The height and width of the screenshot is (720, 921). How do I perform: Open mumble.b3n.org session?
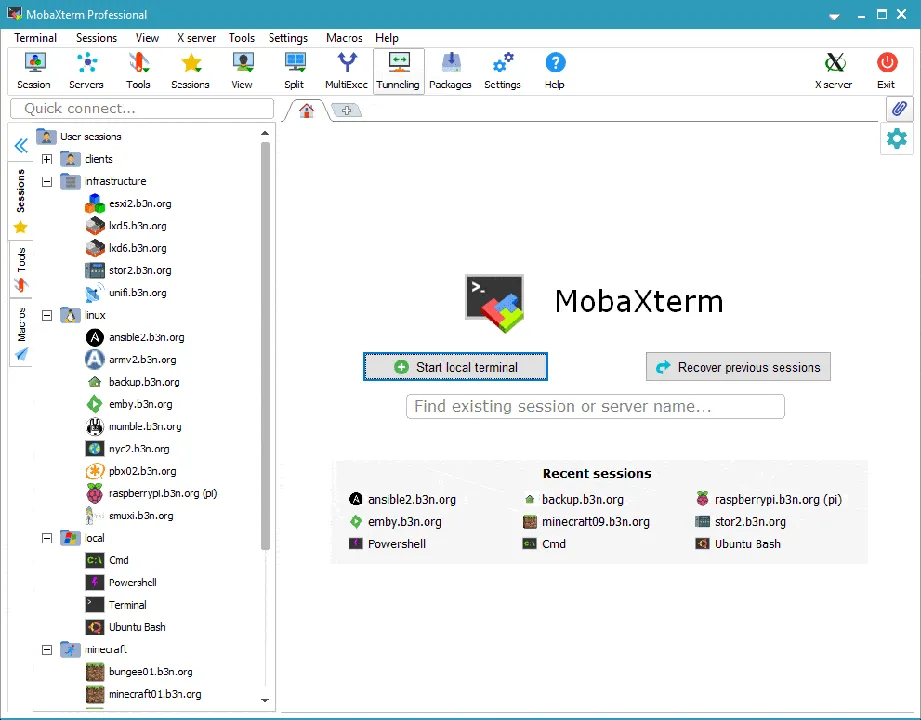coord(135,427)
